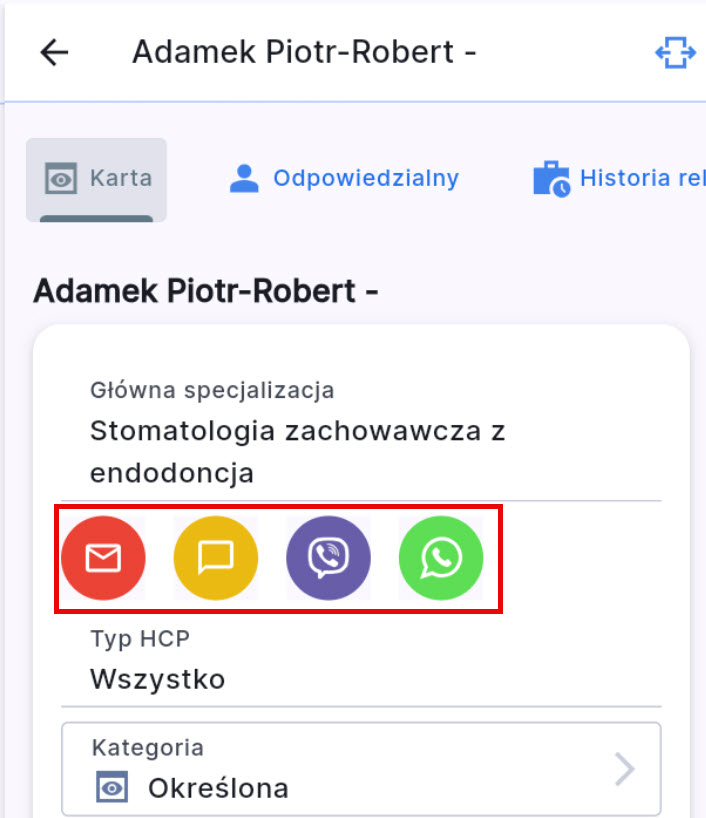Open the green WhatsApp icon
Viewport: 706px width, 818px height.
point(441,558)
